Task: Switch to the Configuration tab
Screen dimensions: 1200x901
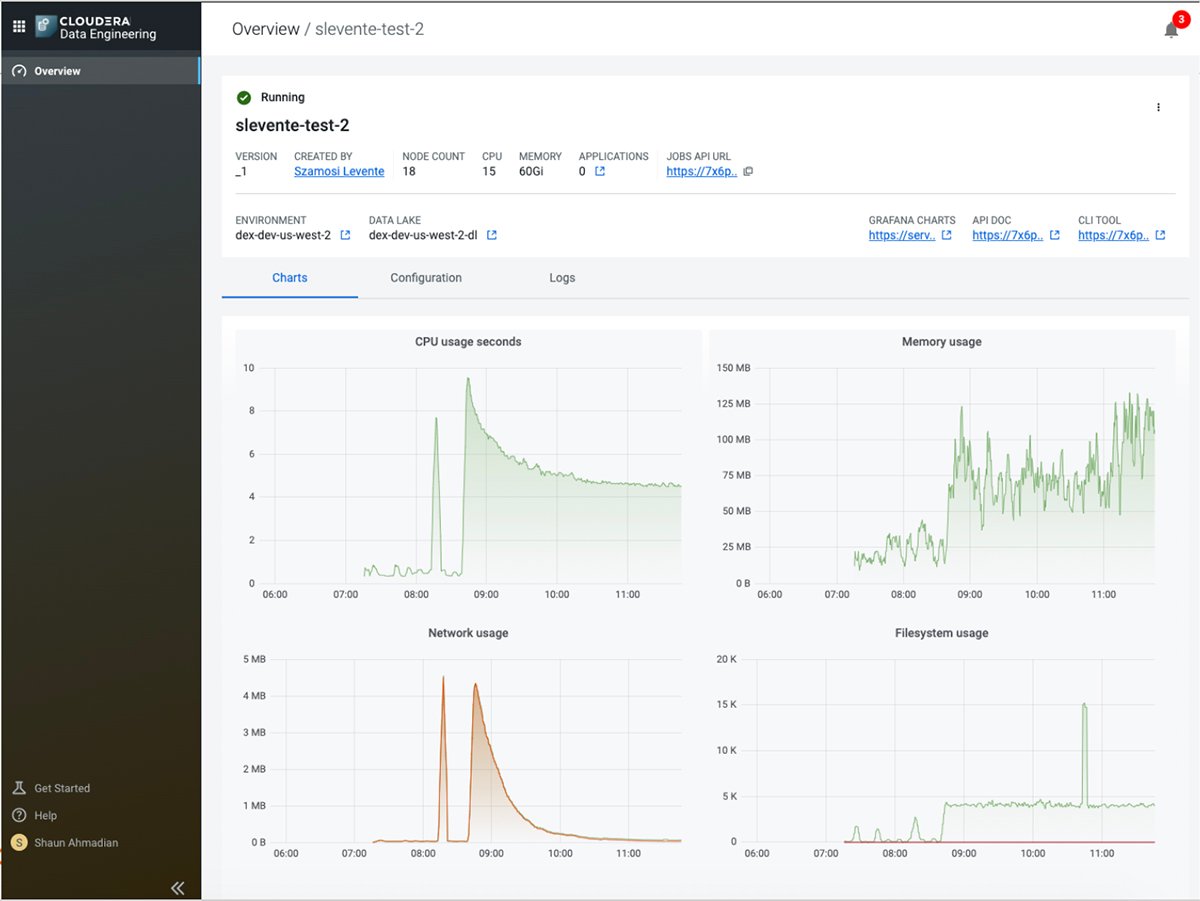Action: (425, 278)
